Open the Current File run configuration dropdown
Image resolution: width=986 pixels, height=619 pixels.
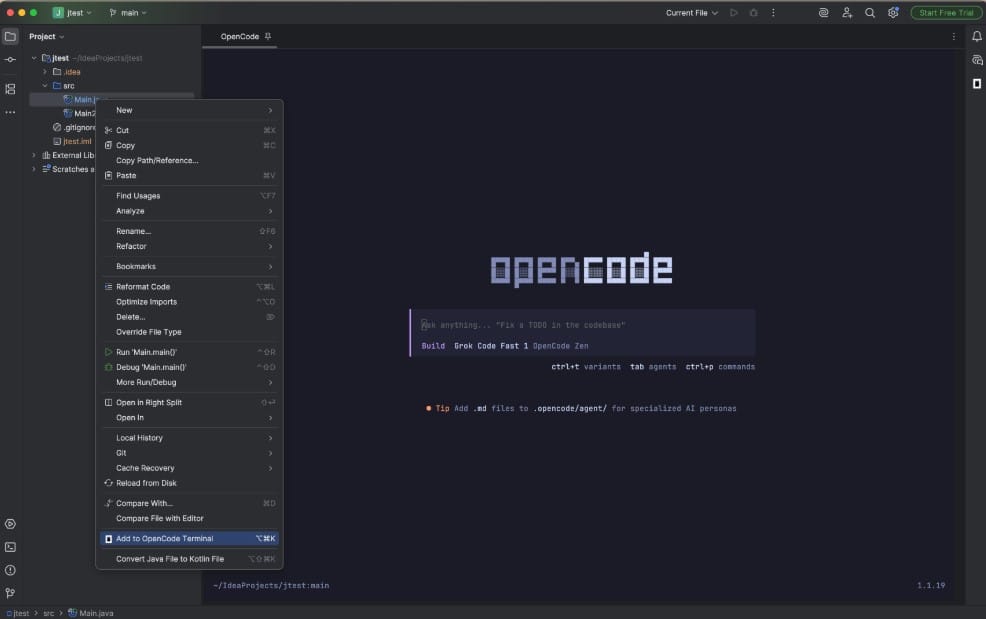pyautogui.click(x=692, y=13)
